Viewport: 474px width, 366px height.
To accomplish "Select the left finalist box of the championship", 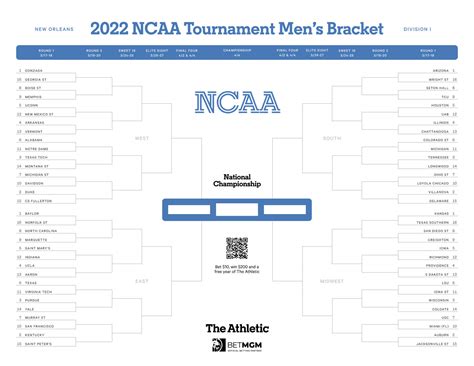I will (189, 210).
